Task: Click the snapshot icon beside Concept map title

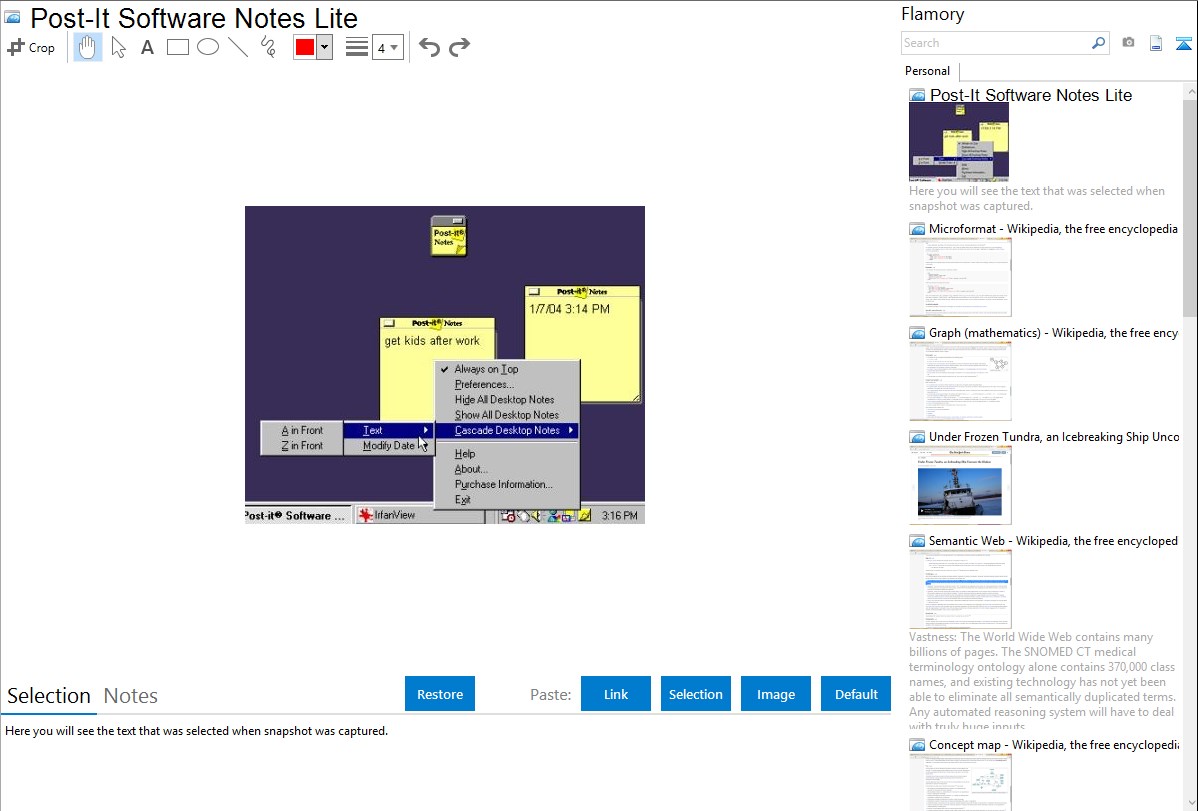Action: tap(917, 745)
